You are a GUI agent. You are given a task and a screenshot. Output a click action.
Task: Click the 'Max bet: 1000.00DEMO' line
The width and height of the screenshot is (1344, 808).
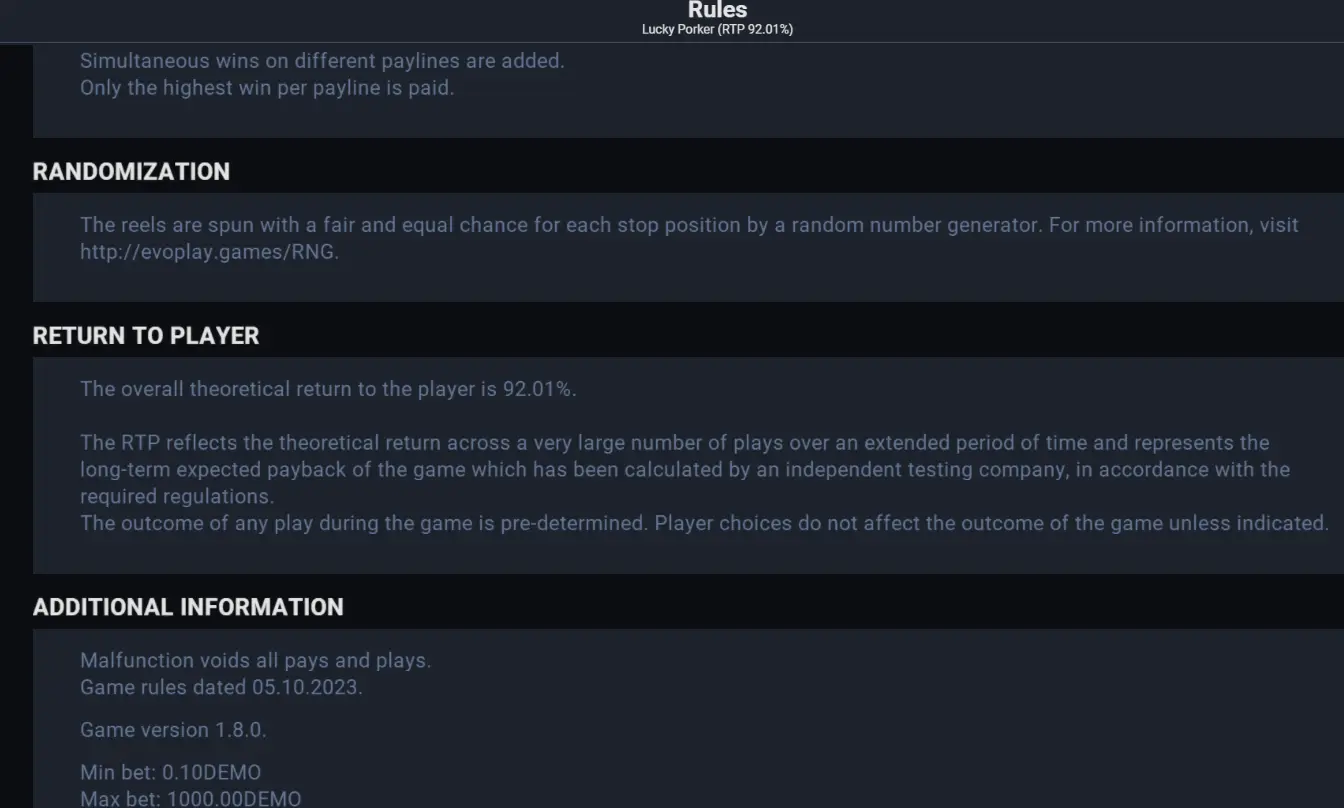190,799
